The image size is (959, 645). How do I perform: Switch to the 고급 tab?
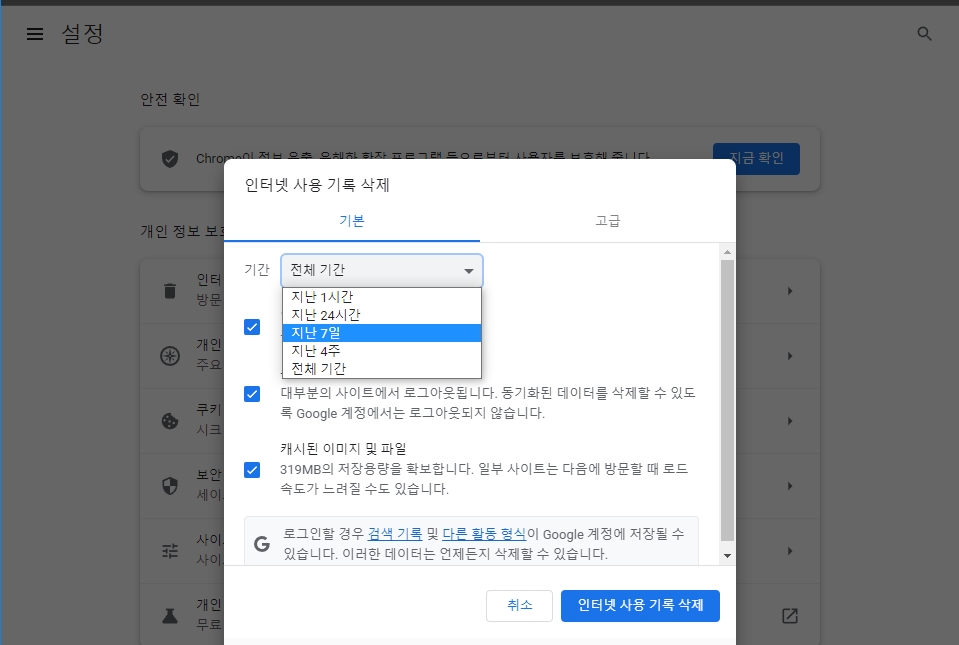point(607,221)
